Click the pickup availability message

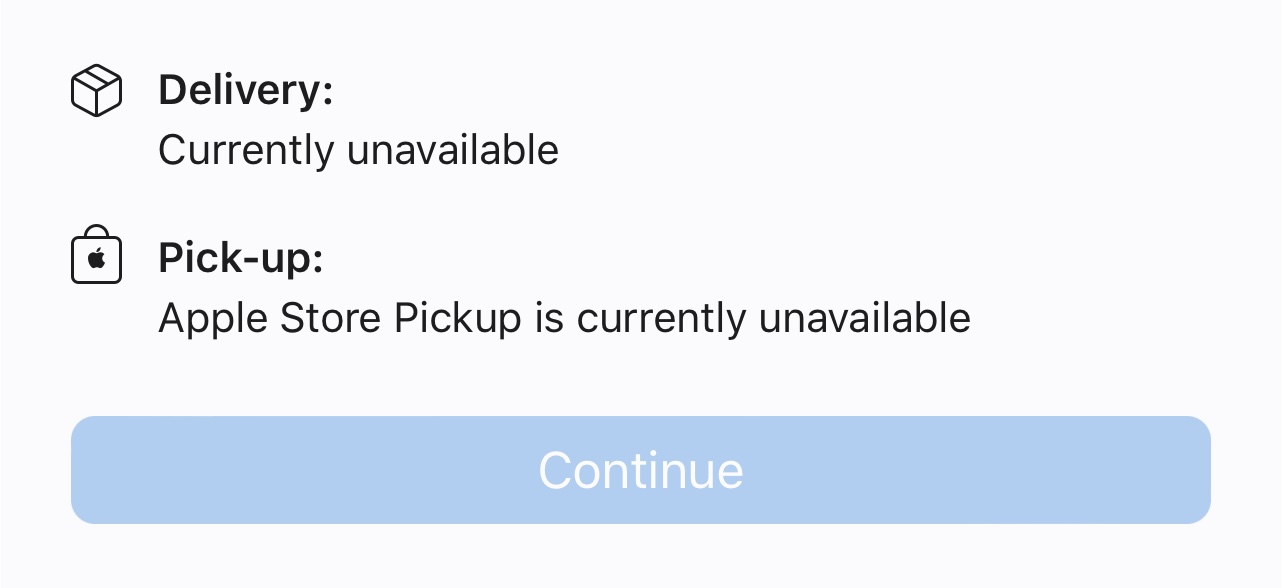[x=564, y=319]
